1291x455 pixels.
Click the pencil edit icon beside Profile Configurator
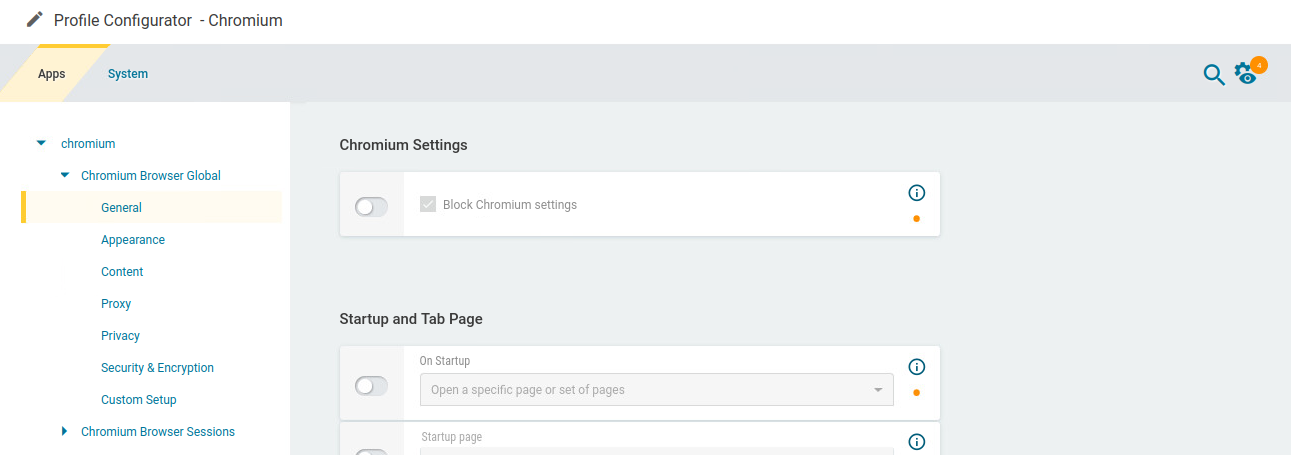click(x=35, y=19)
